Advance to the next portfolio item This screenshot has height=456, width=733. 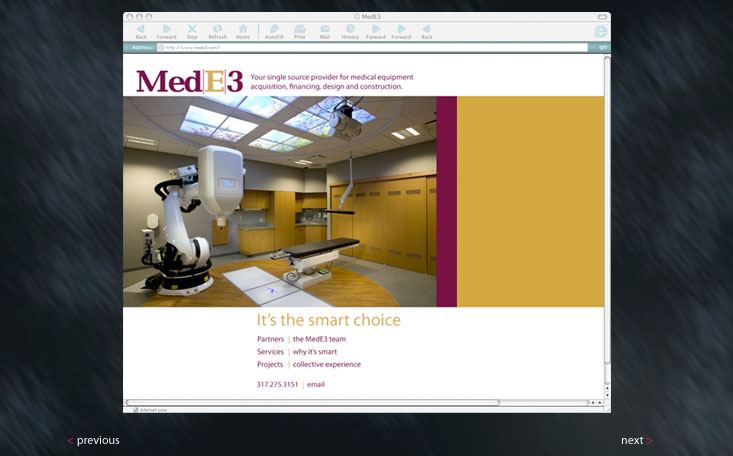tap(636, 440)
